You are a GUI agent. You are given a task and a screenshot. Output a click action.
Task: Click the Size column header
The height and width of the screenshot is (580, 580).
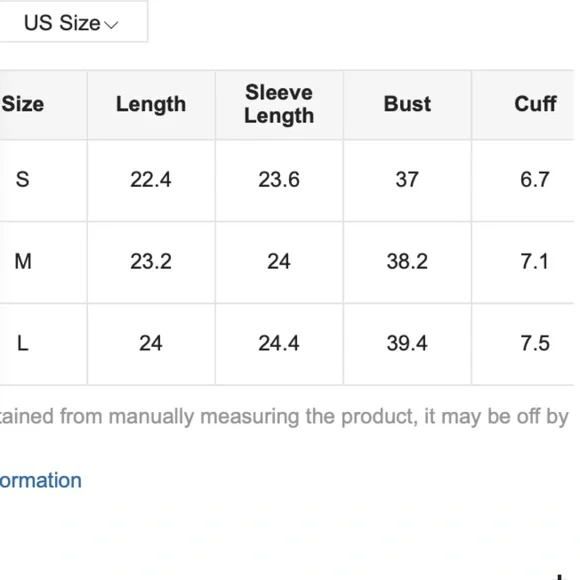coord(23,104)
